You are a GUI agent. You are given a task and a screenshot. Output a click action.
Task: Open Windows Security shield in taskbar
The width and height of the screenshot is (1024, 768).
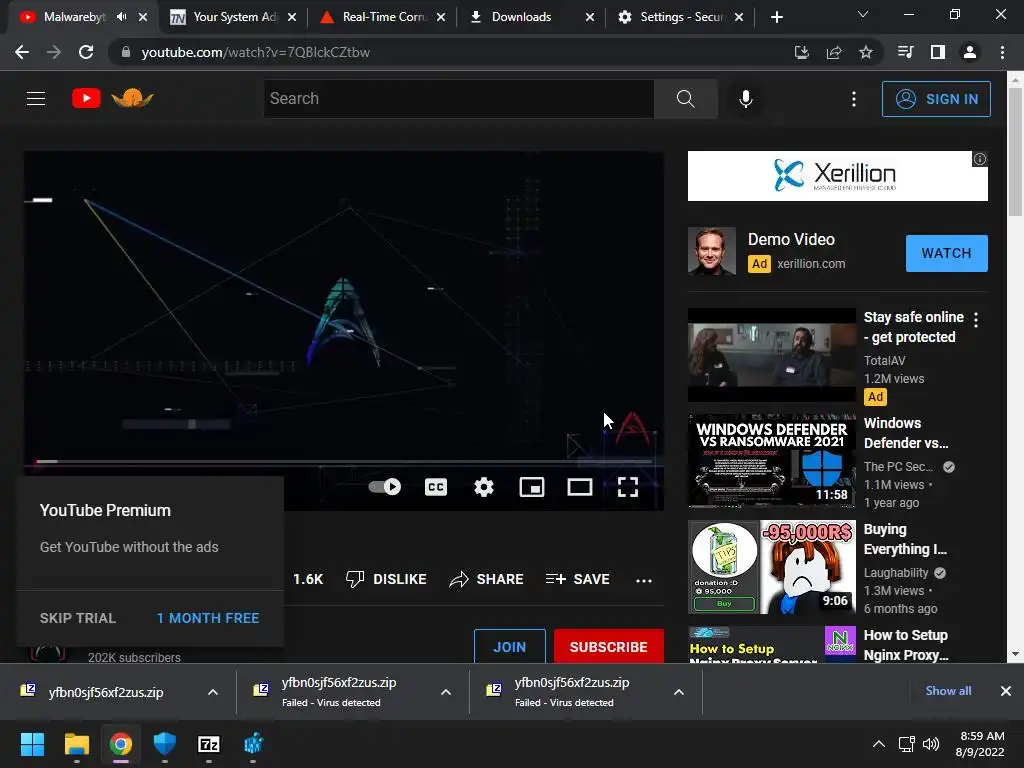pos(165,744)
